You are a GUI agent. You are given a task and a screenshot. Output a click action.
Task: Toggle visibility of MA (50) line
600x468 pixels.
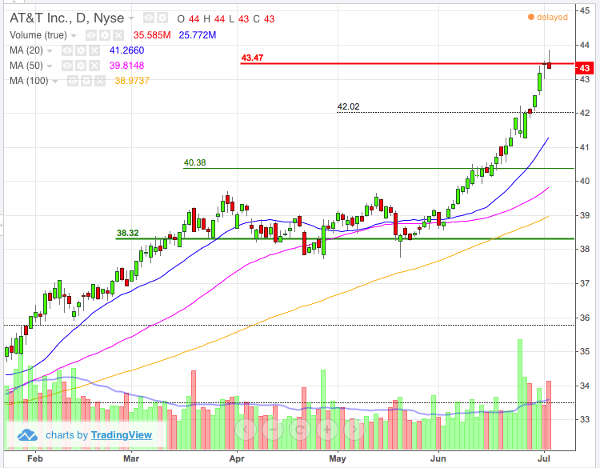[x=67, y=66]
